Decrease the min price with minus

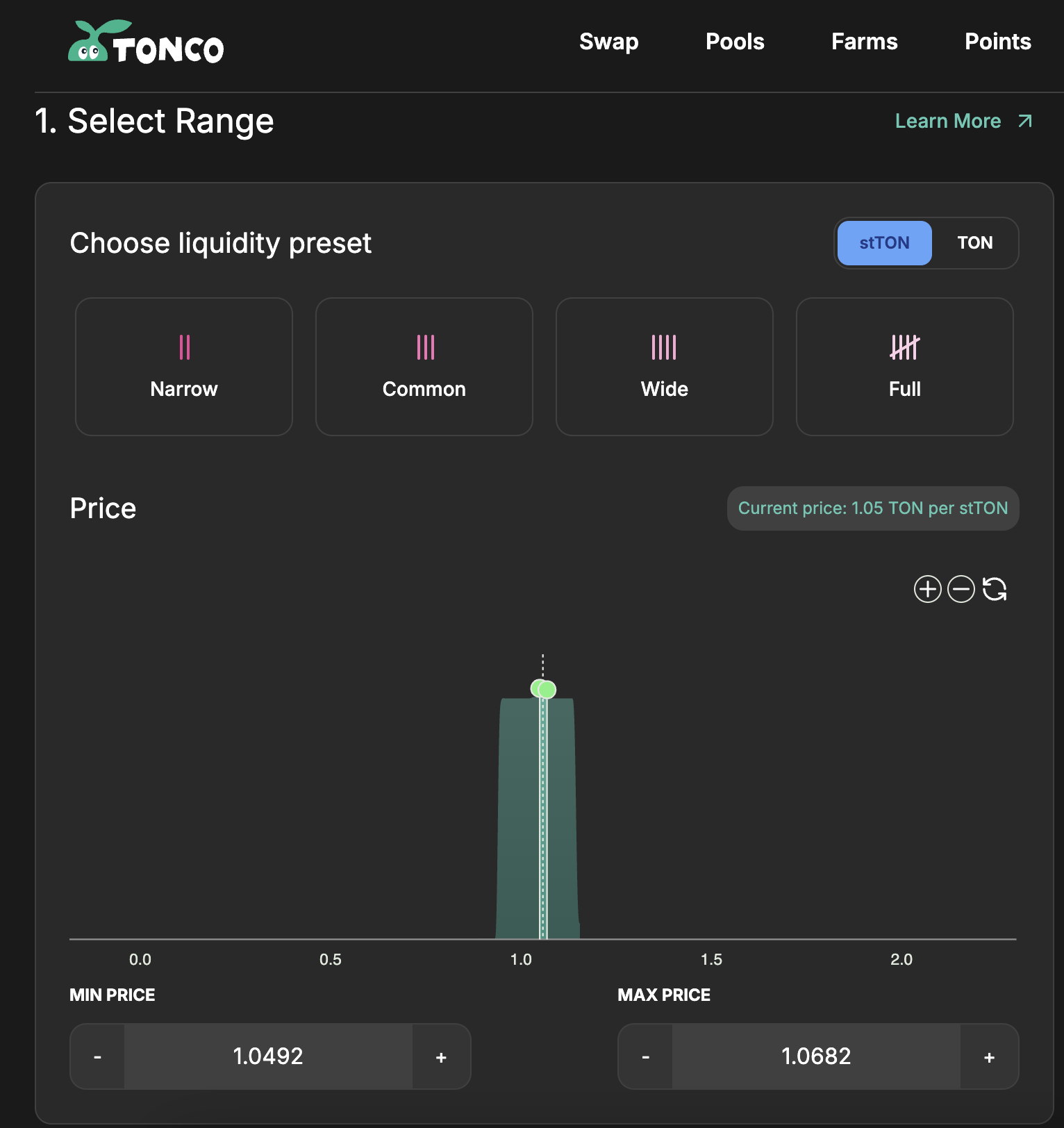click(97, 1056)
